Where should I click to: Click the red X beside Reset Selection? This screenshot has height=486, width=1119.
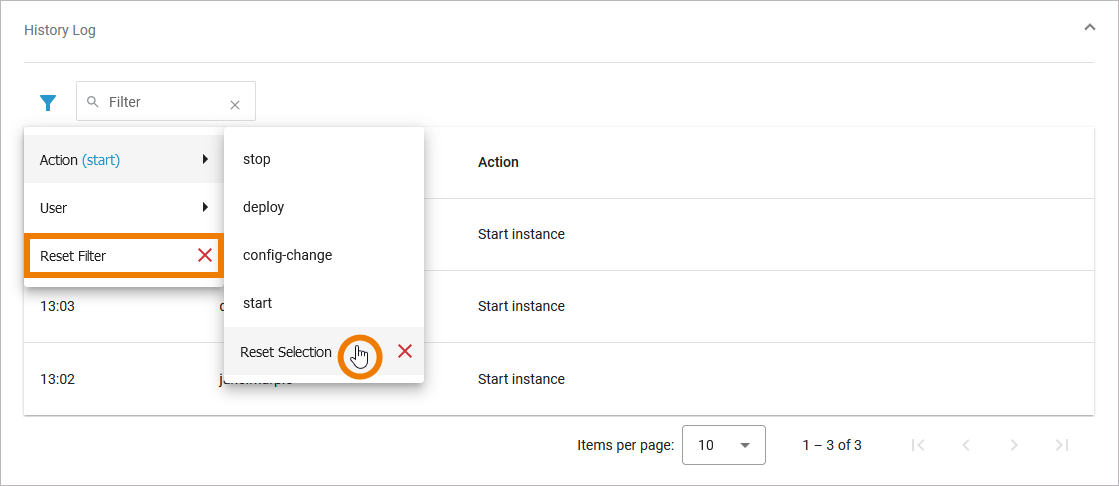(x=405, y=351)
